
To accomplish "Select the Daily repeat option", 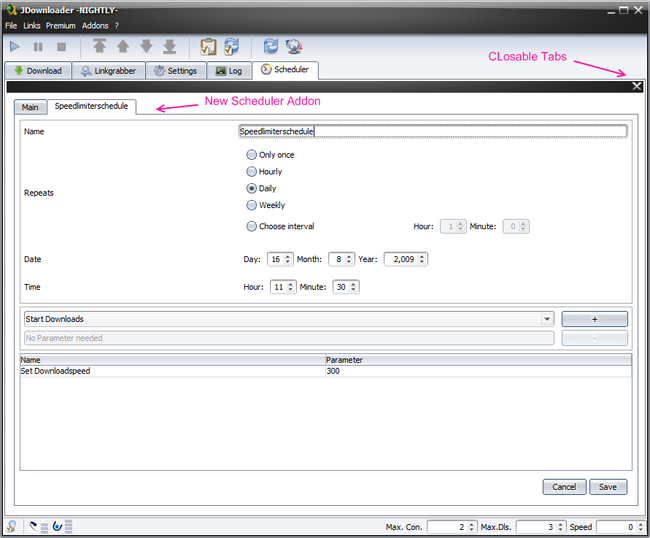I will (x=261, y=189).
